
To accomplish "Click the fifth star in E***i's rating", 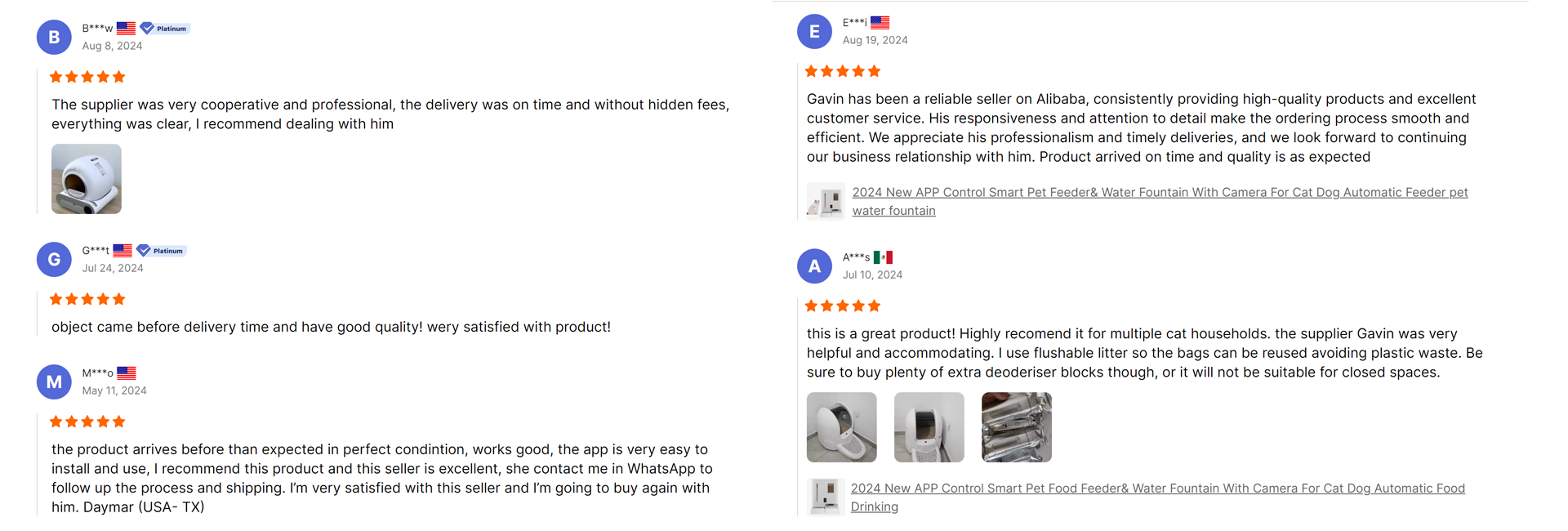I will (x=875, y=71).
